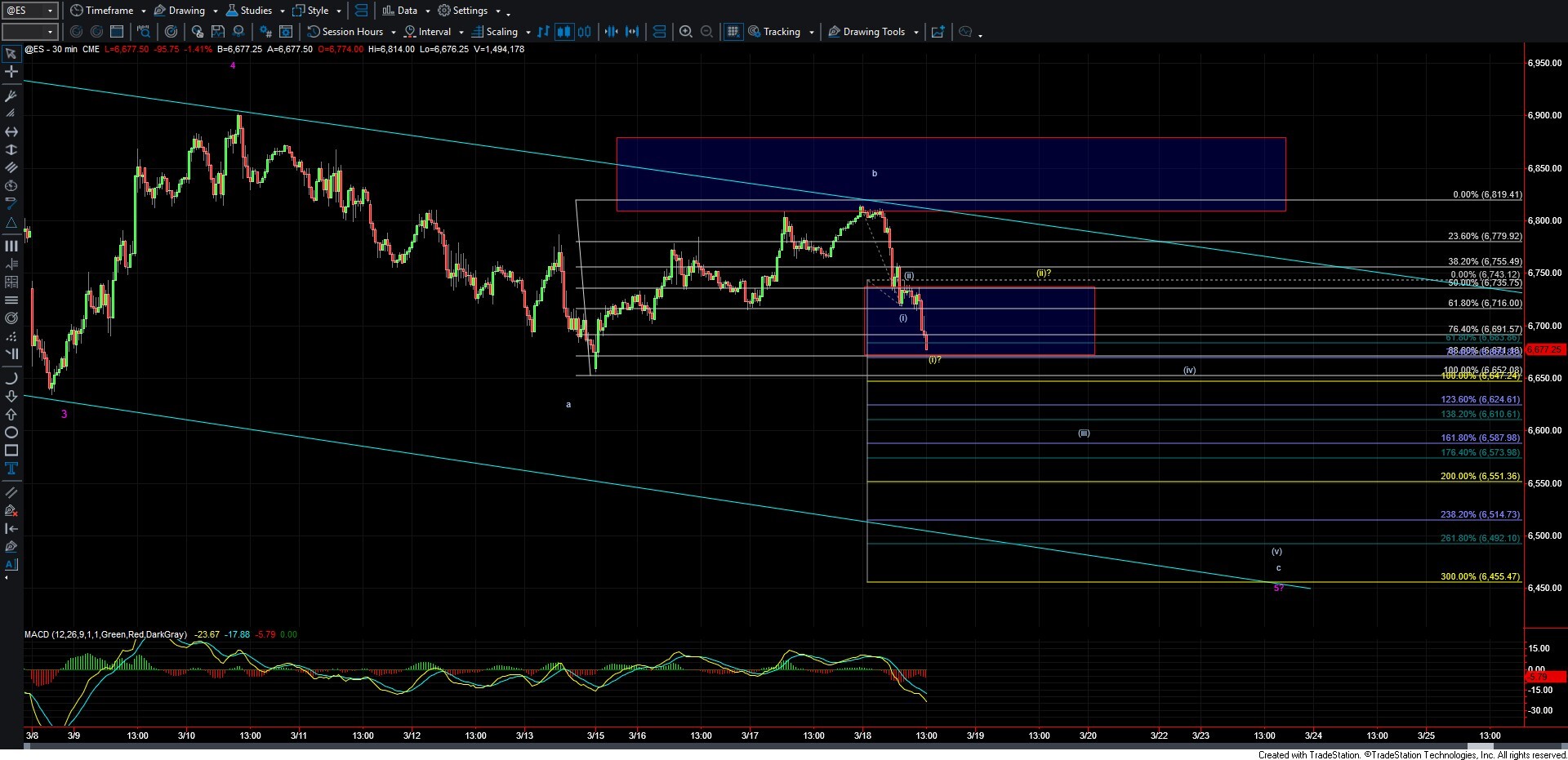Click the 6,677.25 current price marker
1568x760 pixels.
[1545, 349]
